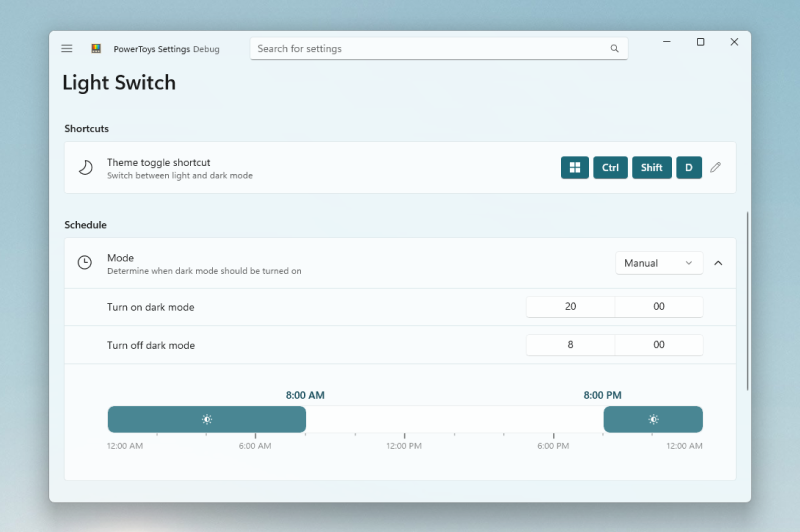This screenshot has width=800, height=532.
Task: Click the D key shortcut button
Action: 689,168
